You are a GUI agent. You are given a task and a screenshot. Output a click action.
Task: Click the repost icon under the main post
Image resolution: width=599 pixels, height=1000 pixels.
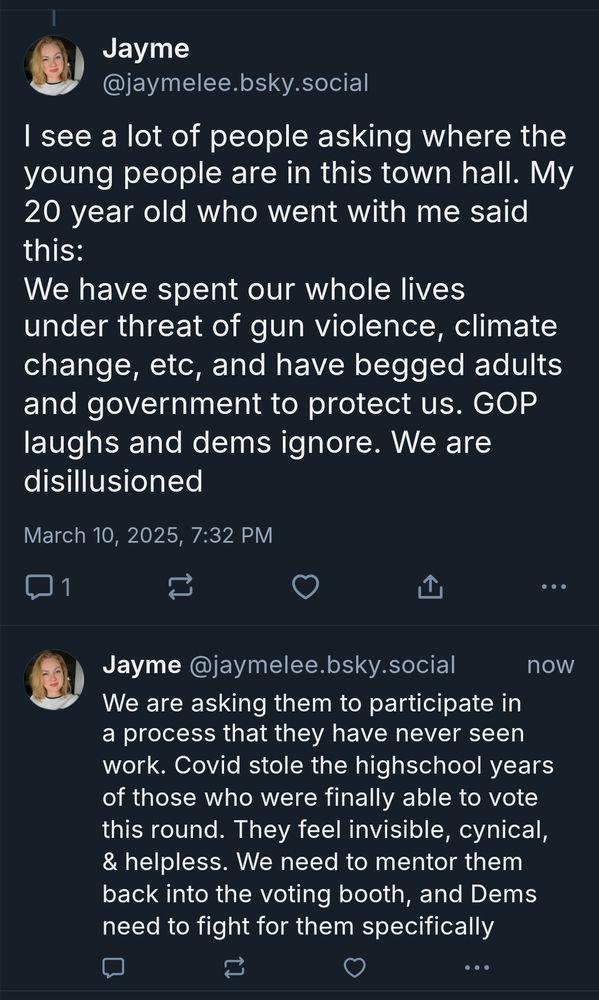(x=178, y=587)
